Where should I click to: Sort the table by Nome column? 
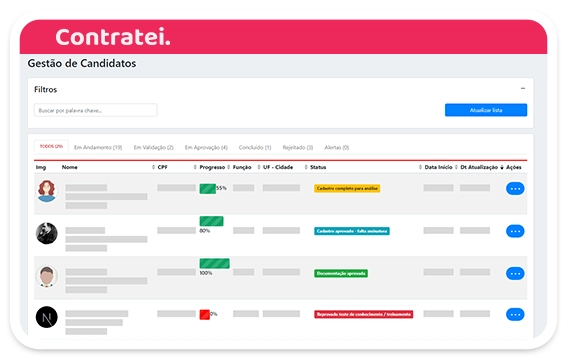[x=69, y=167]
